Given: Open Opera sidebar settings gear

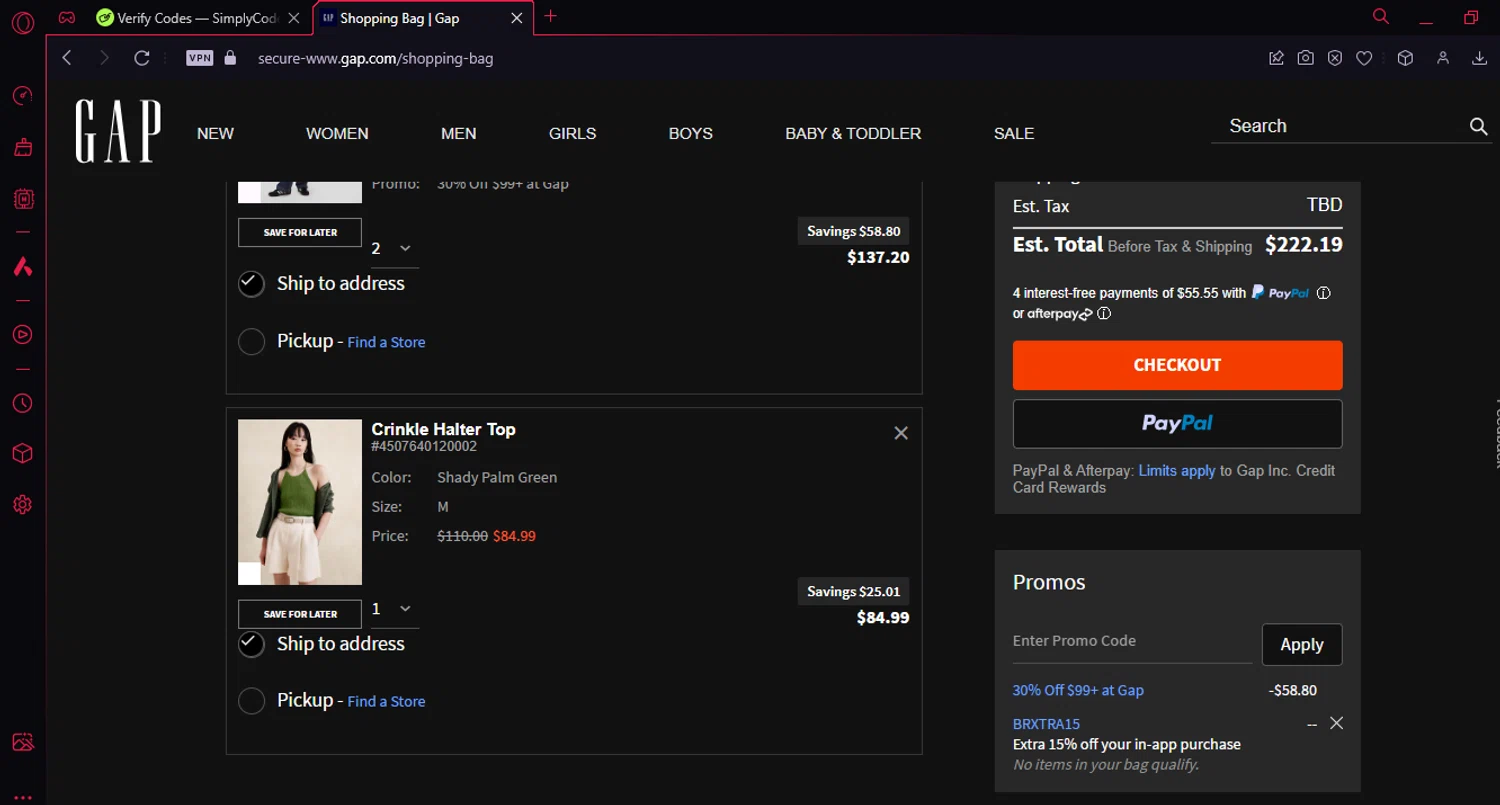Looking at the screenshot, I should pos(22,505).
